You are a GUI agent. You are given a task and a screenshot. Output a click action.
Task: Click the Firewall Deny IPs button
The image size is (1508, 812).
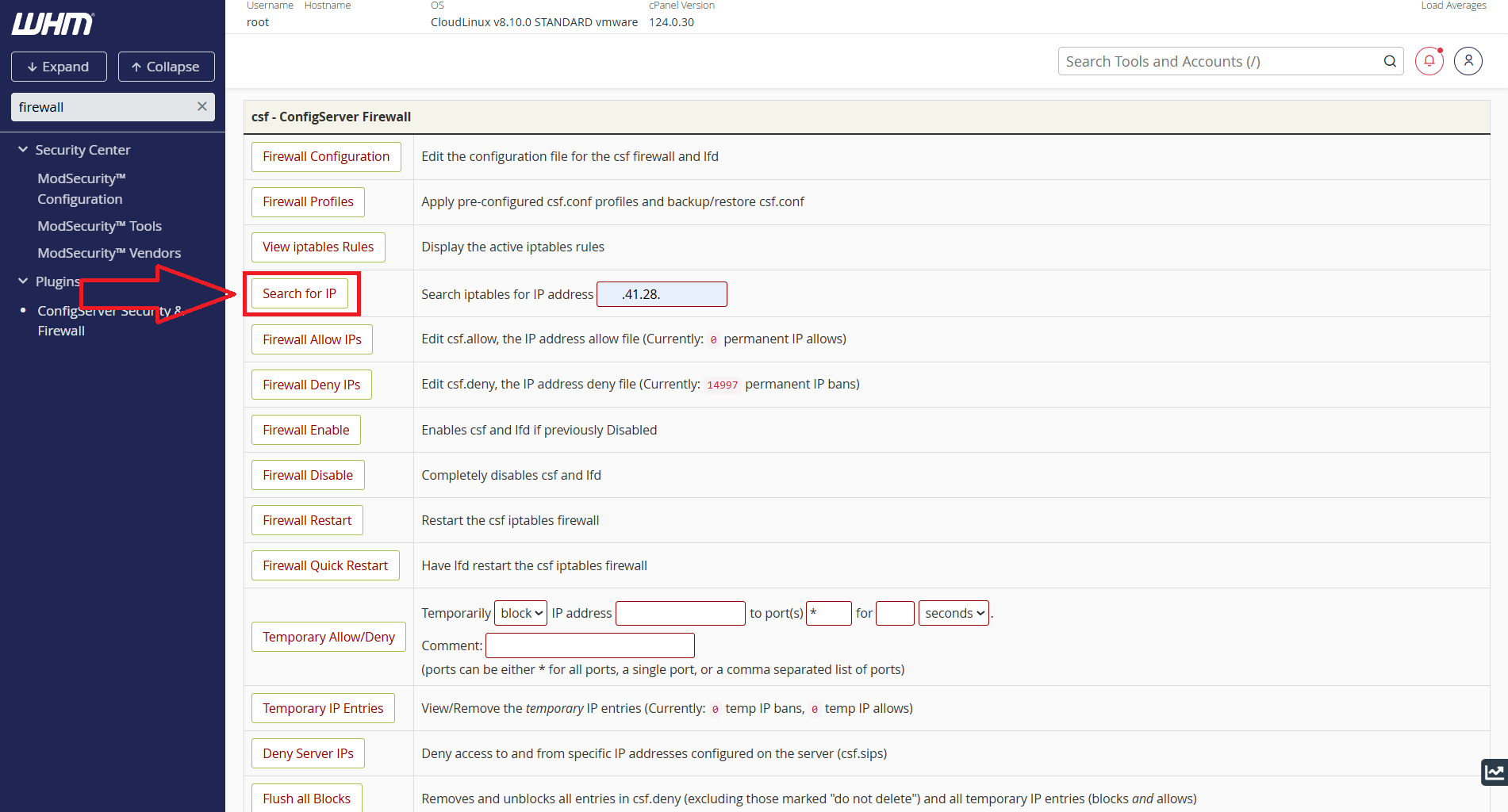tap(311, 385)
